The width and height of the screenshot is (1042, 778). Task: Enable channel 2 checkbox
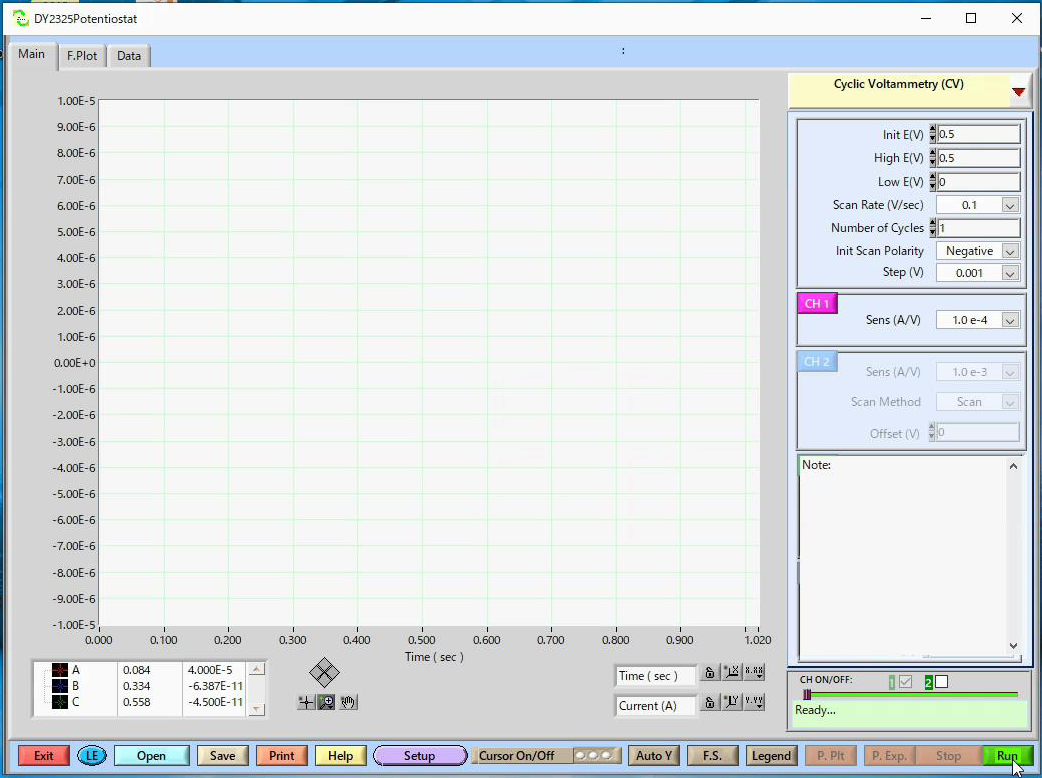[941, 682]
